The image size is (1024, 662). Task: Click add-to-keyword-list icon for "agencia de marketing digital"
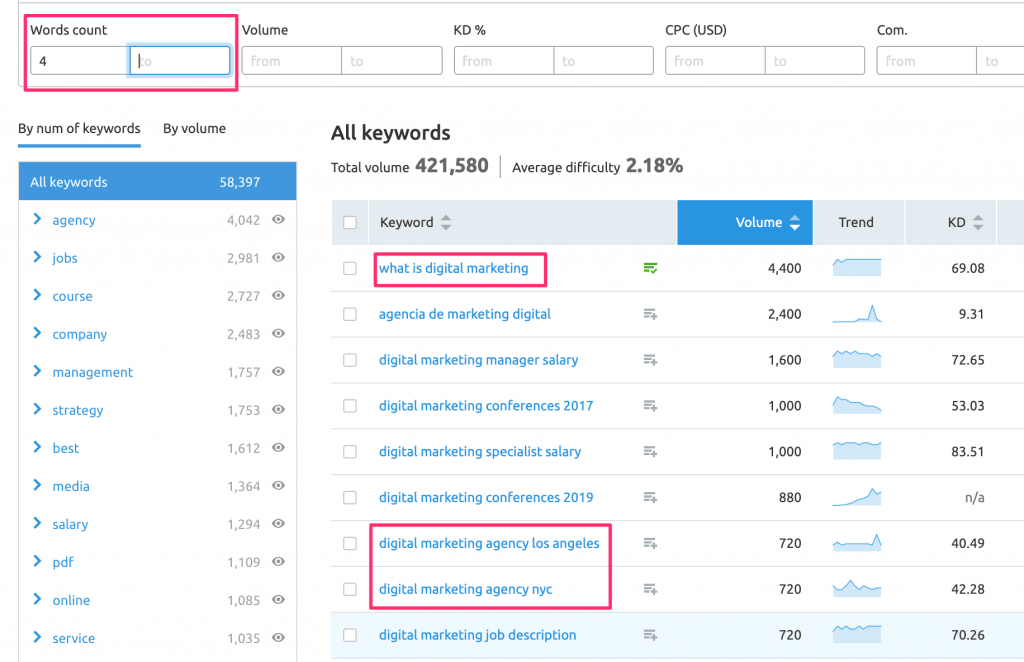[651, 314]
